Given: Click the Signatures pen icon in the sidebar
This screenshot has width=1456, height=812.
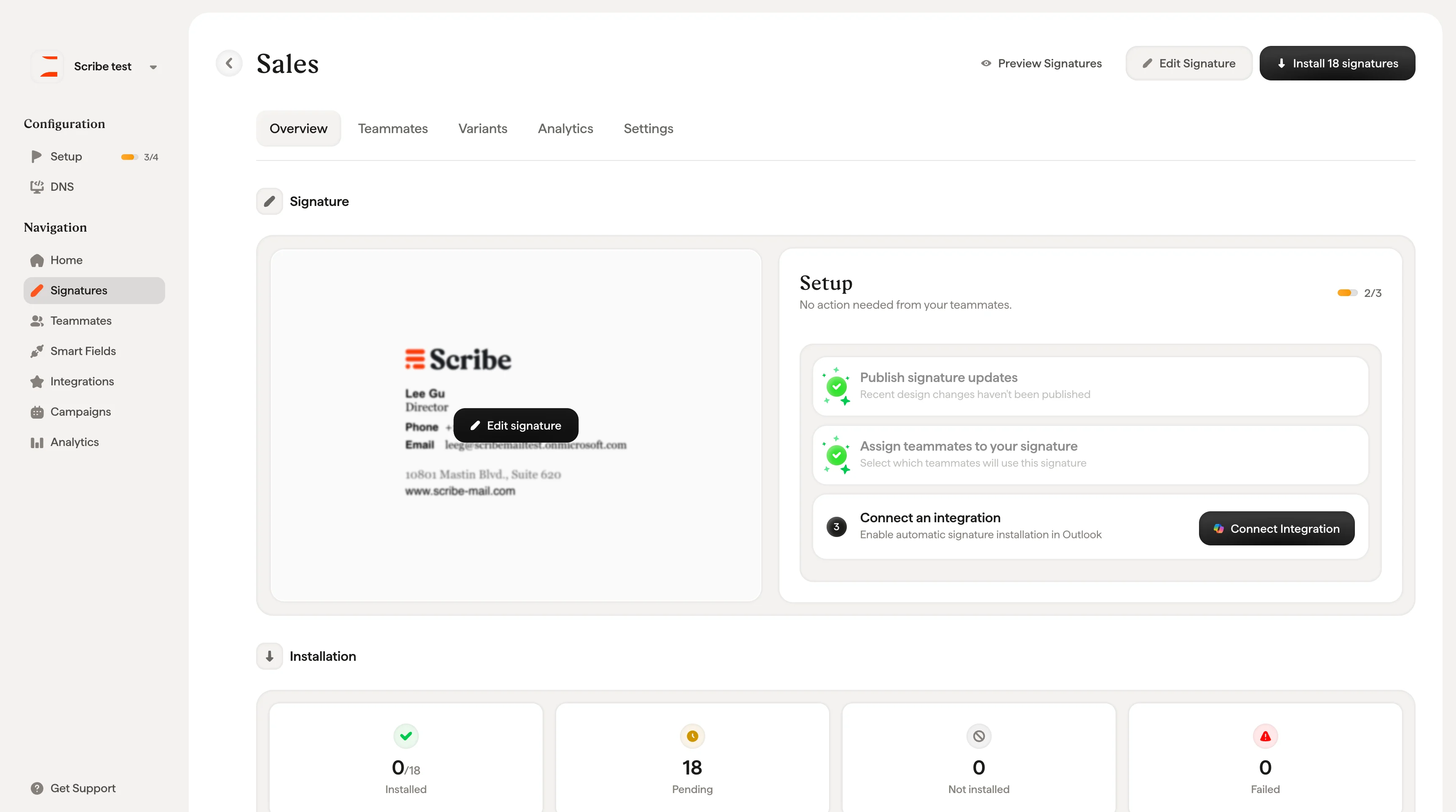Looking at the screenshot, I should pyautogui.click(x=37, y=291).
